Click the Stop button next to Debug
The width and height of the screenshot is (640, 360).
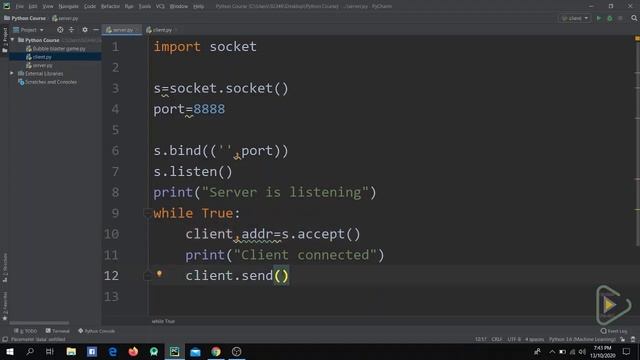(x=620, y=18)
